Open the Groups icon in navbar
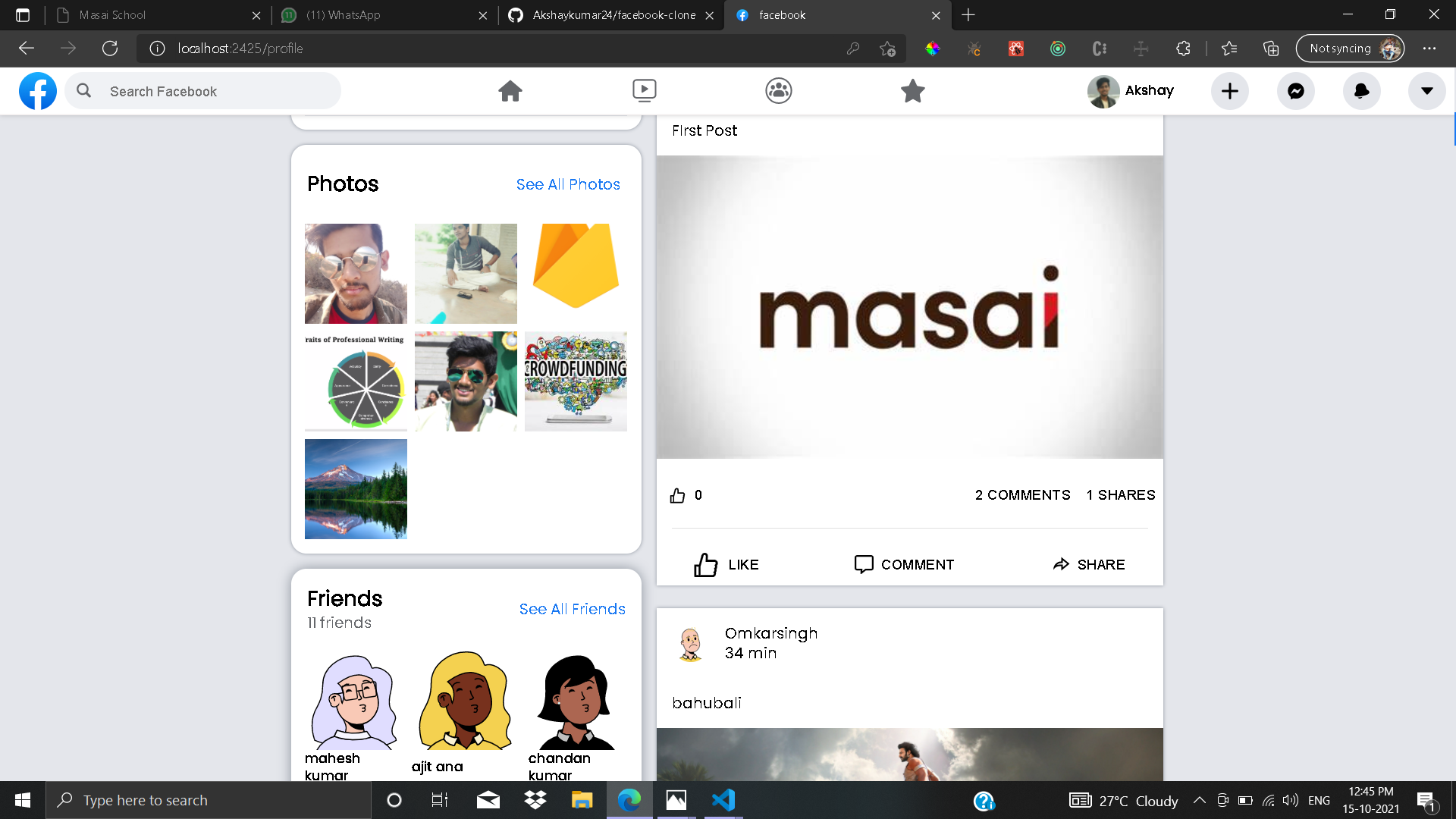This screenshot has width=1456, height=819. (778, 91)
